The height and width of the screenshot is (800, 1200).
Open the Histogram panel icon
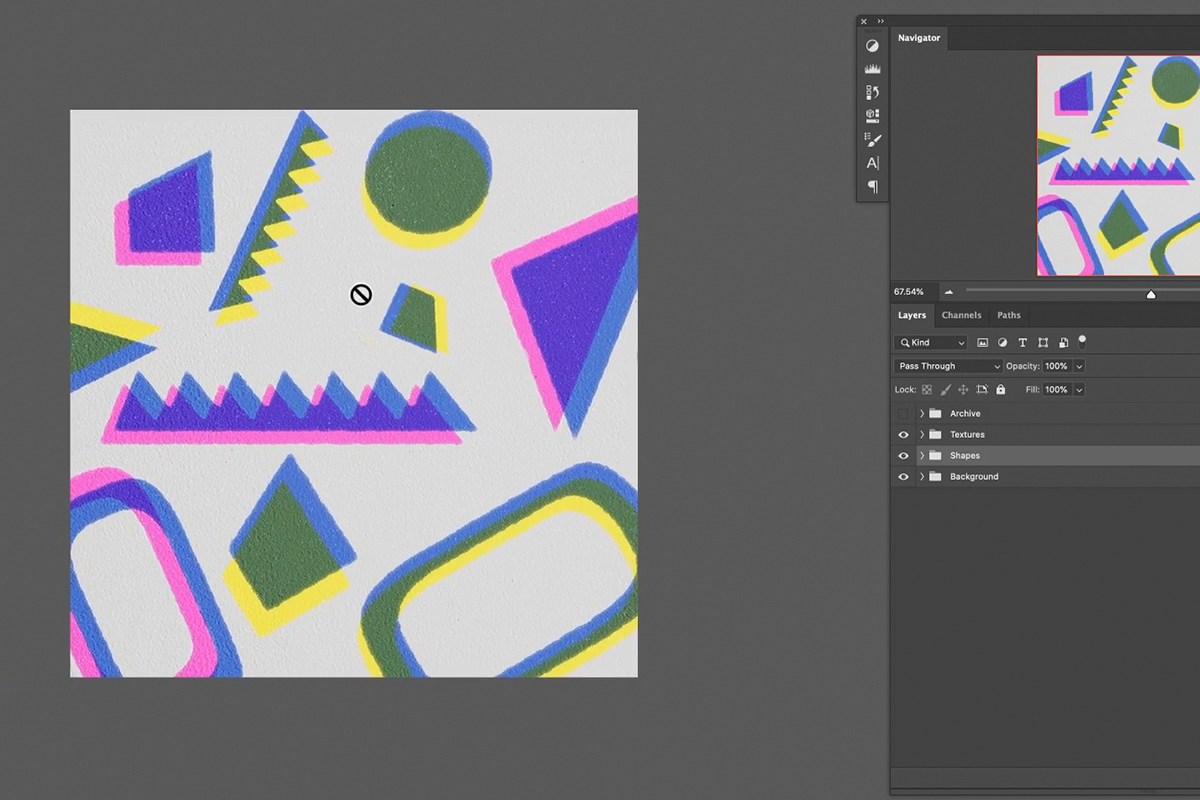[872, 69]
